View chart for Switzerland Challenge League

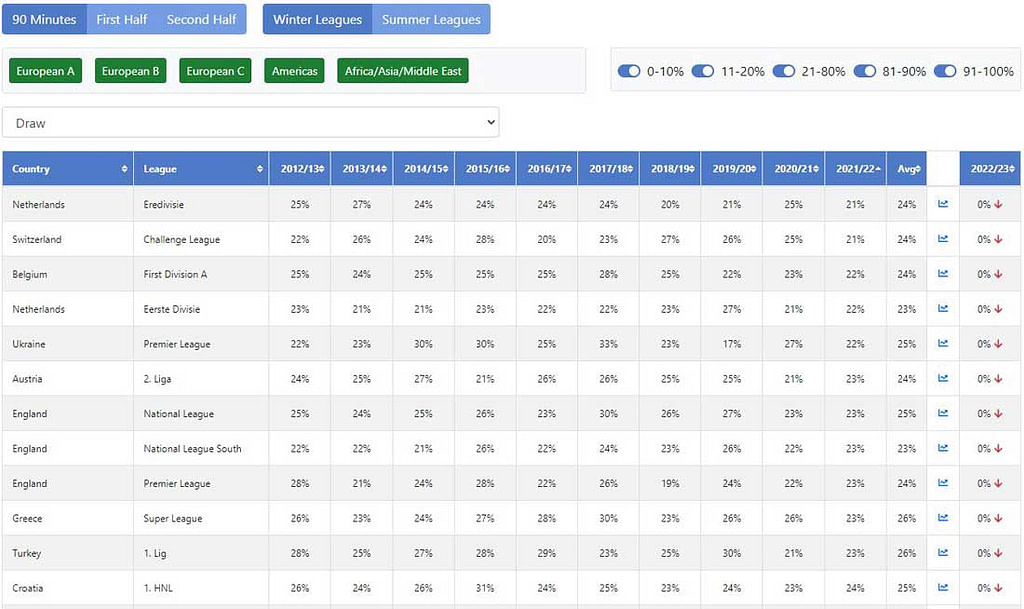pos(941,239)
